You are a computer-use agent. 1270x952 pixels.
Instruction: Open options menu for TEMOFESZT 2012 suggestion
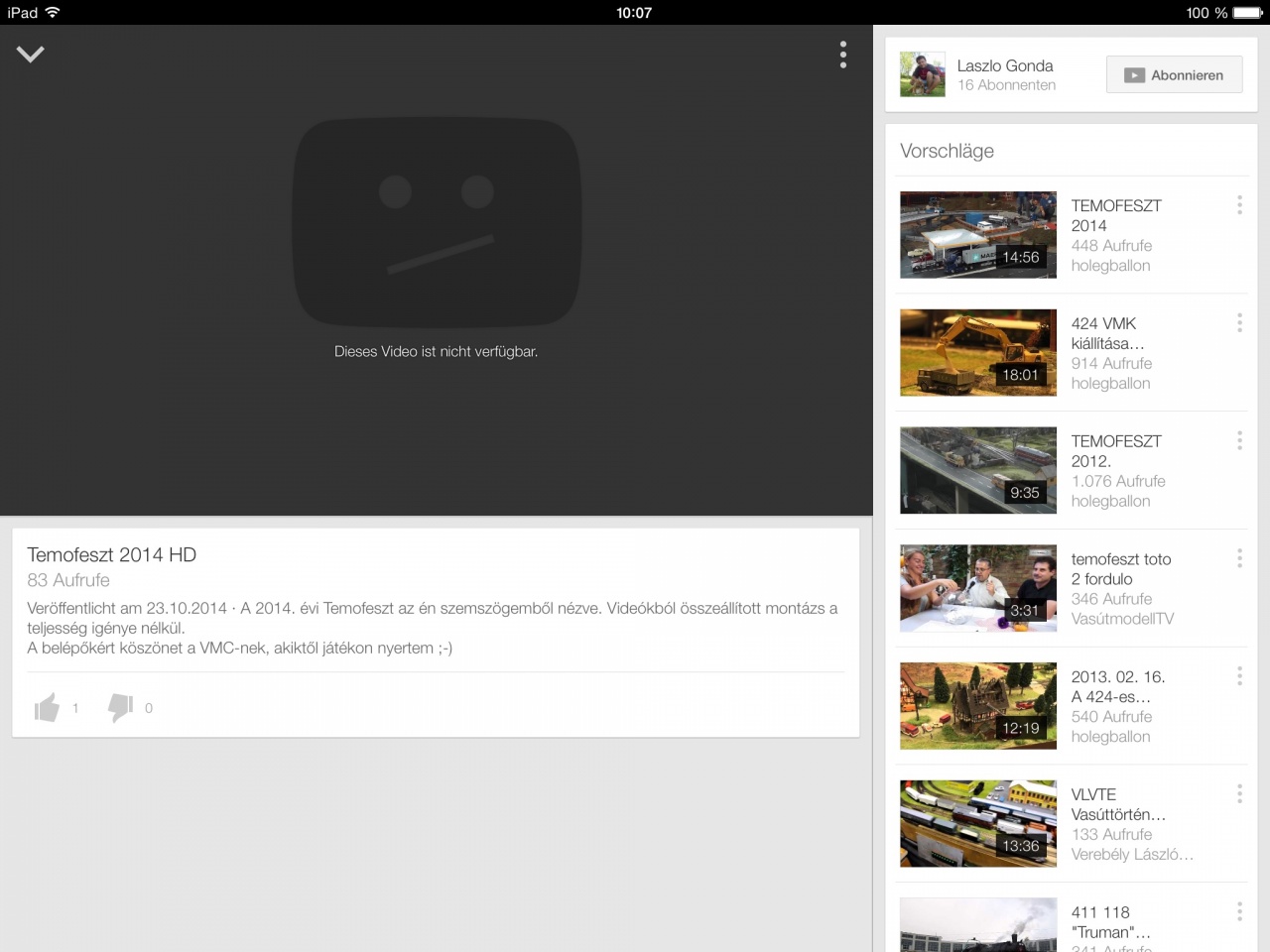coord(1239,441)
